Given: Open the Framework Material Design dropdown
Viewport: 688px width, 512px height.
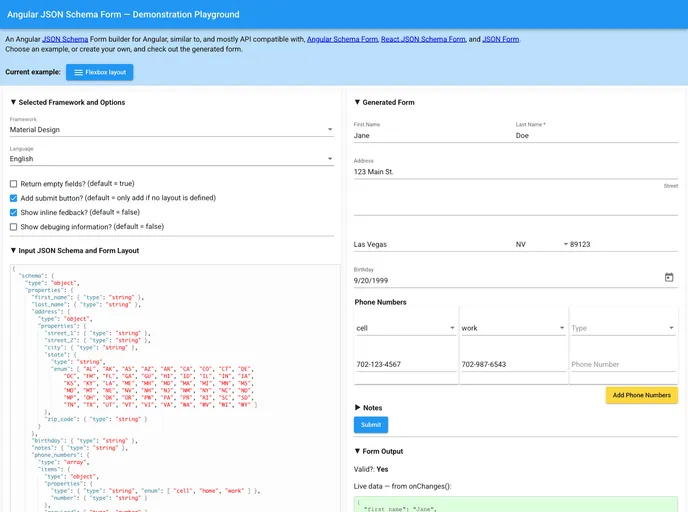Looking at the screenshot, I should click(172, 130).
